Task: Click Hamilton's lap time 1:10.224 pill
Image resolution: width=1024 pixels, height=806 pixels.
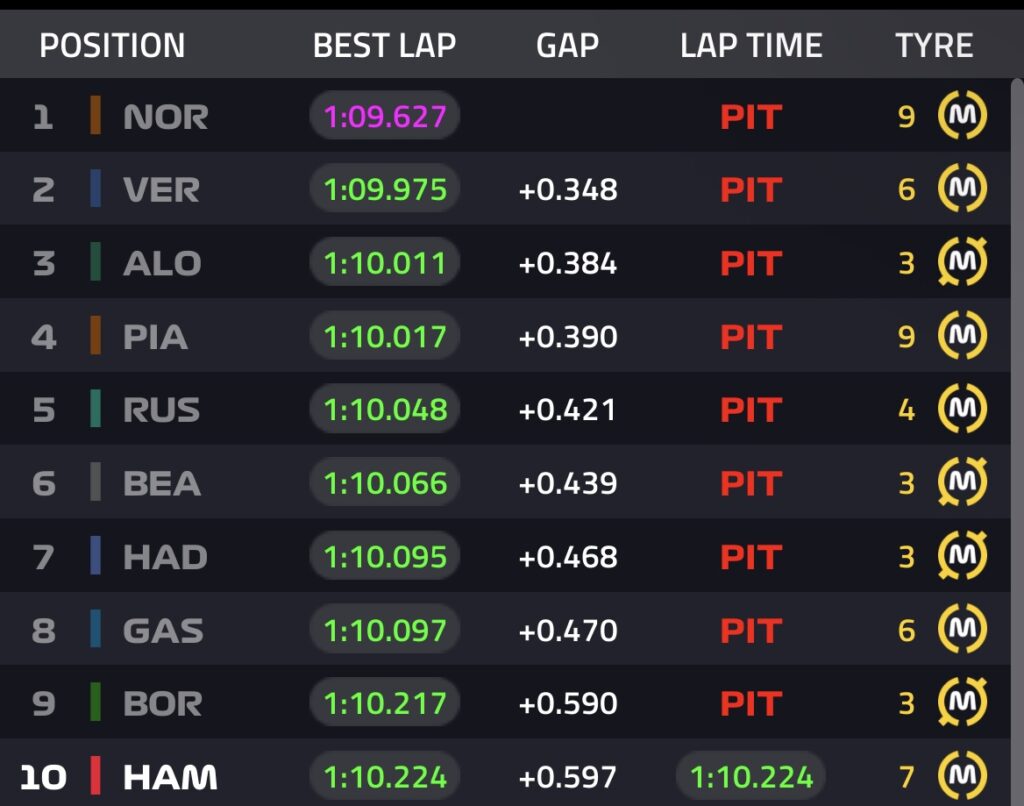Action: 751,777
